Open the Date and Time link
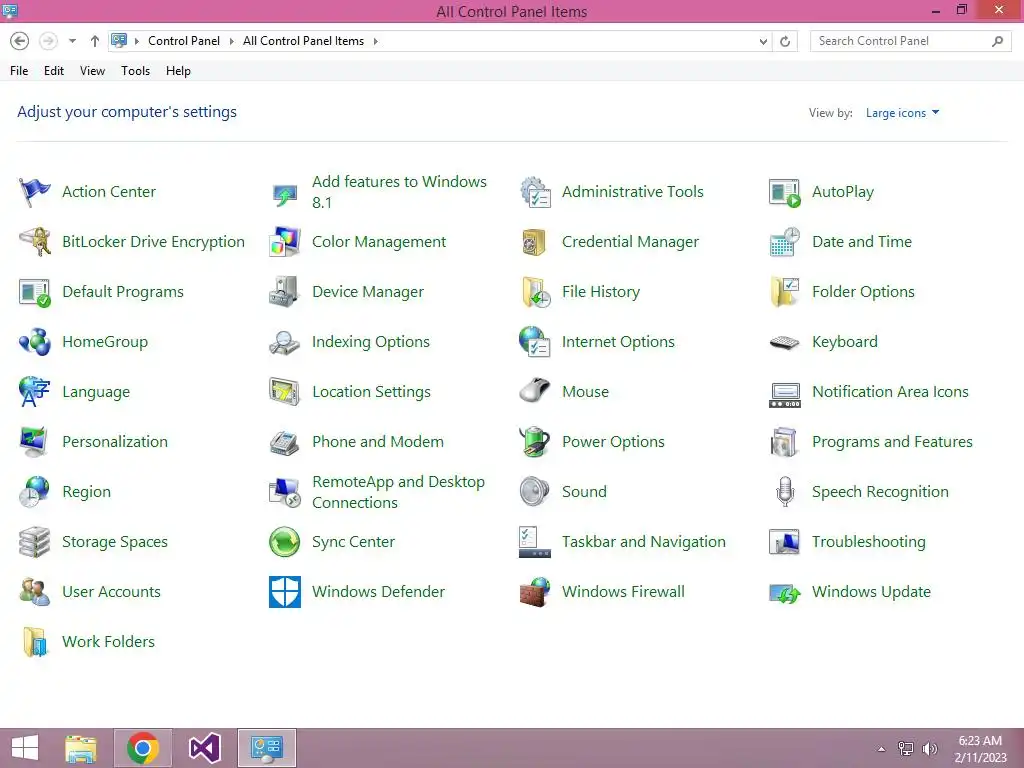Screen dimensions: 1024x768 861,242
